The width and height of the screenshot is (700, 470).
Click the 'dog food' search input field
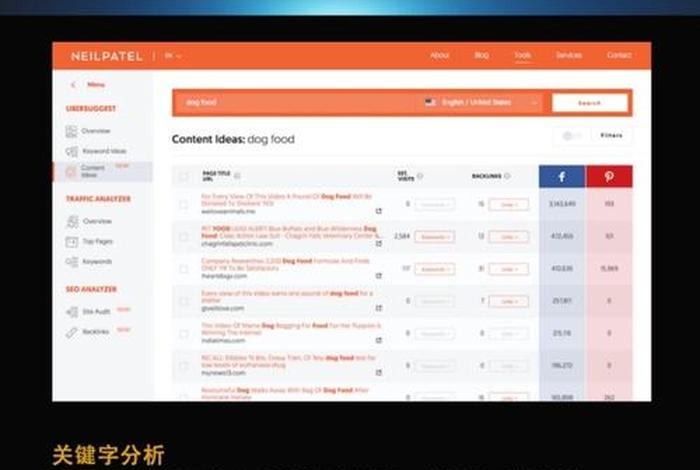click(295, 102)
